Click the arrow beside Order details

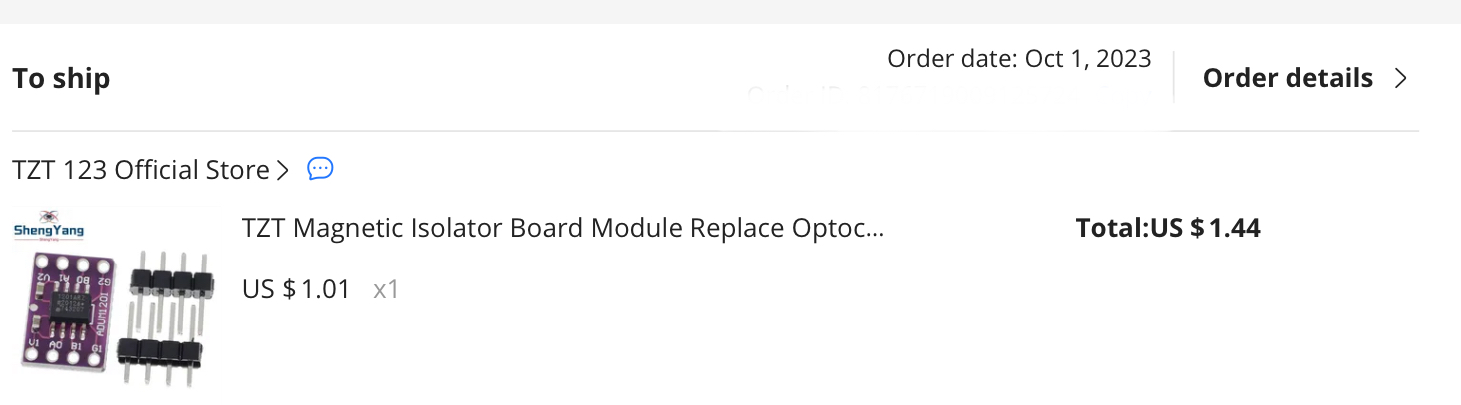click(1401, 78)
